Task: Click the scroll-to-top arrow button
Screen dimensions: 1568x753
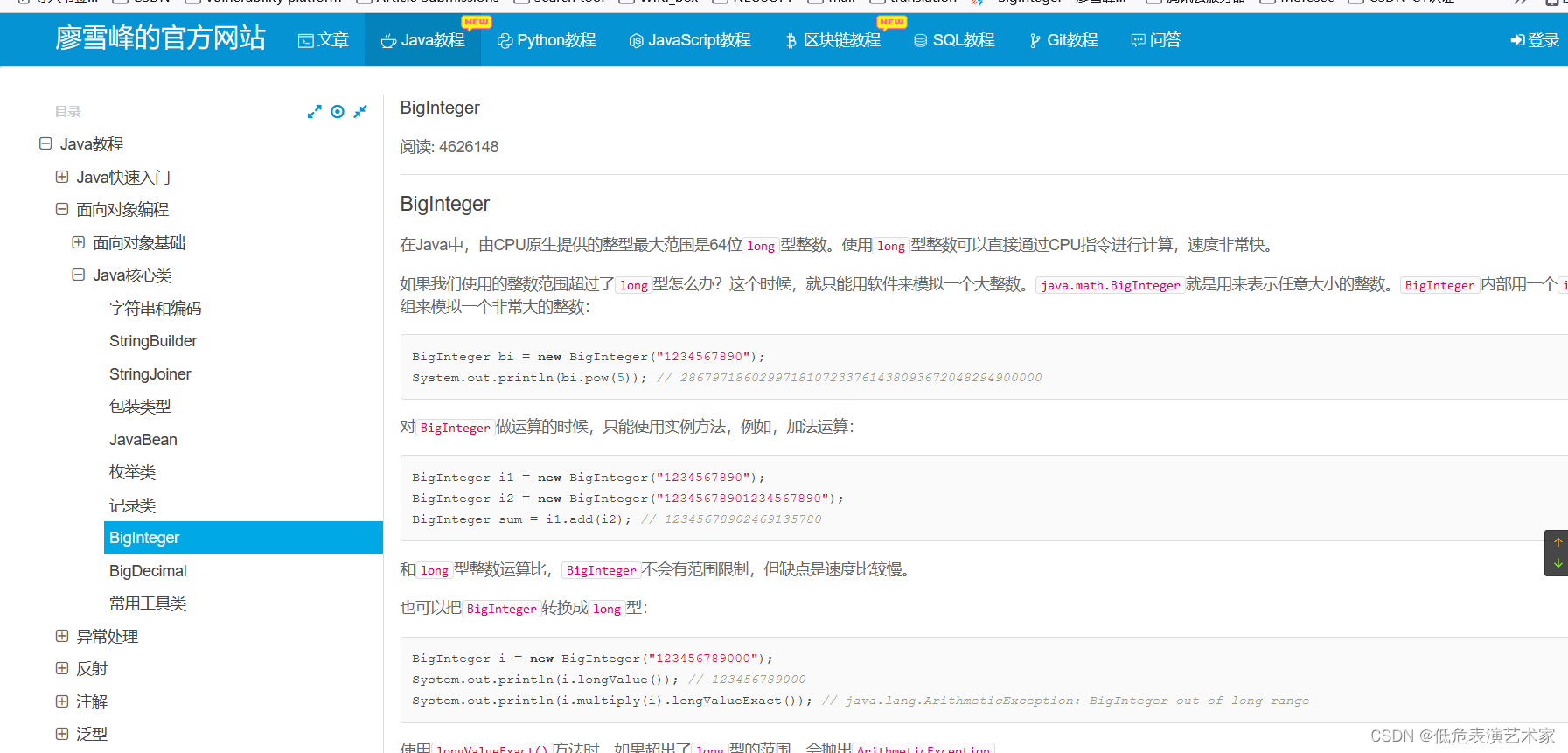Action: [1558, 543]
